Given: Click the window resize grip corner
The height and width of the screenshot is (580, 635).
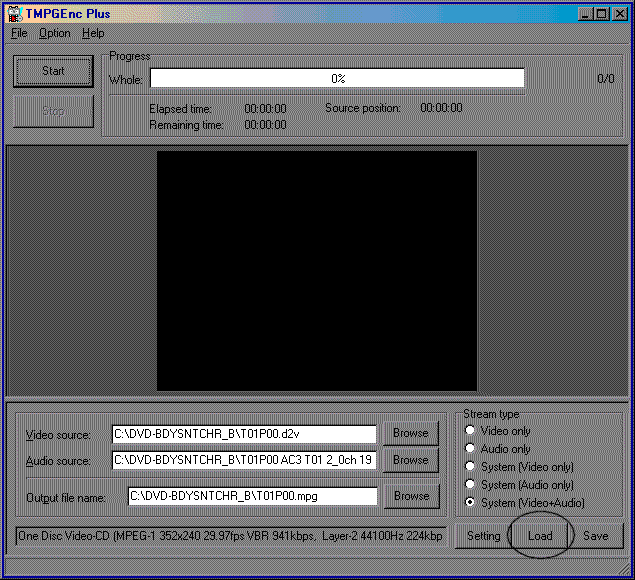Looking at the screenshot, I should 625,569.
